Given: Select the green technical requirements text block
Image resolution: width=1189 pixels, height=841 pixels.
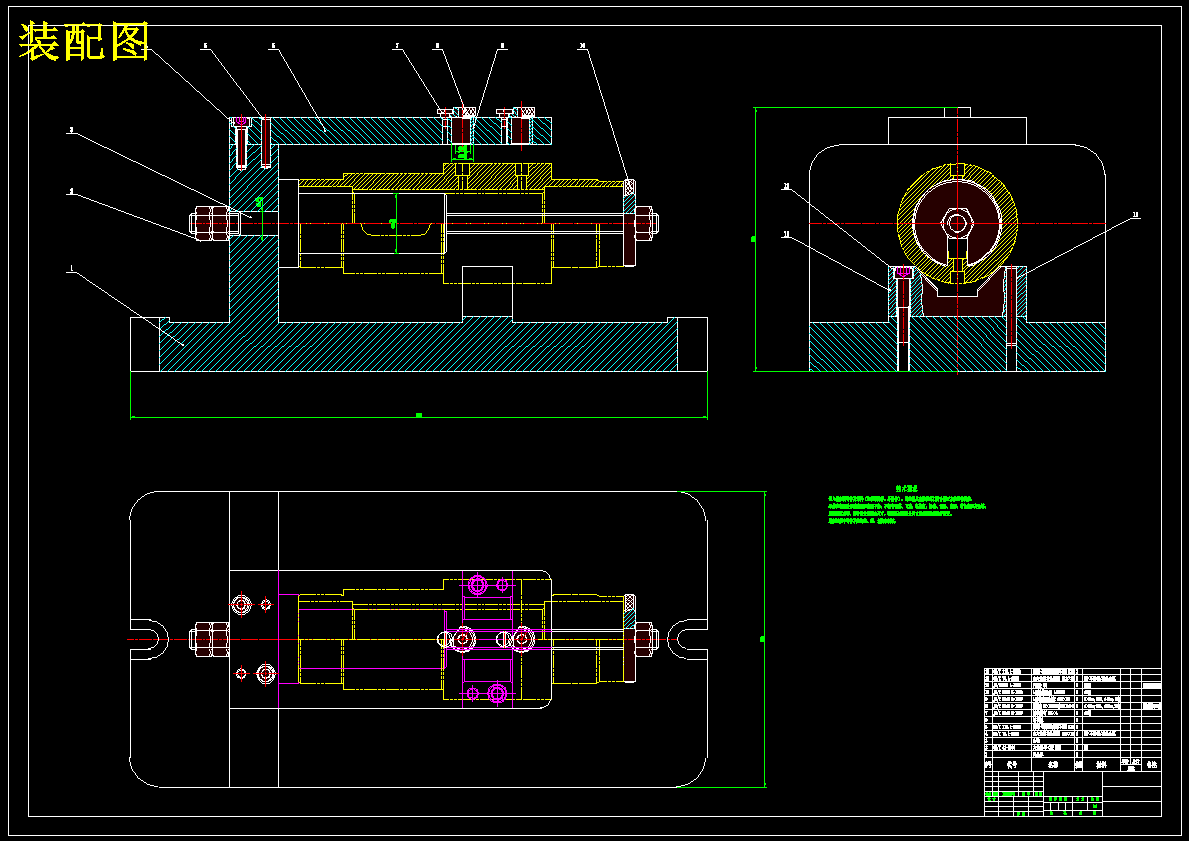Looking at the screenshot, I should click(907, 505).
